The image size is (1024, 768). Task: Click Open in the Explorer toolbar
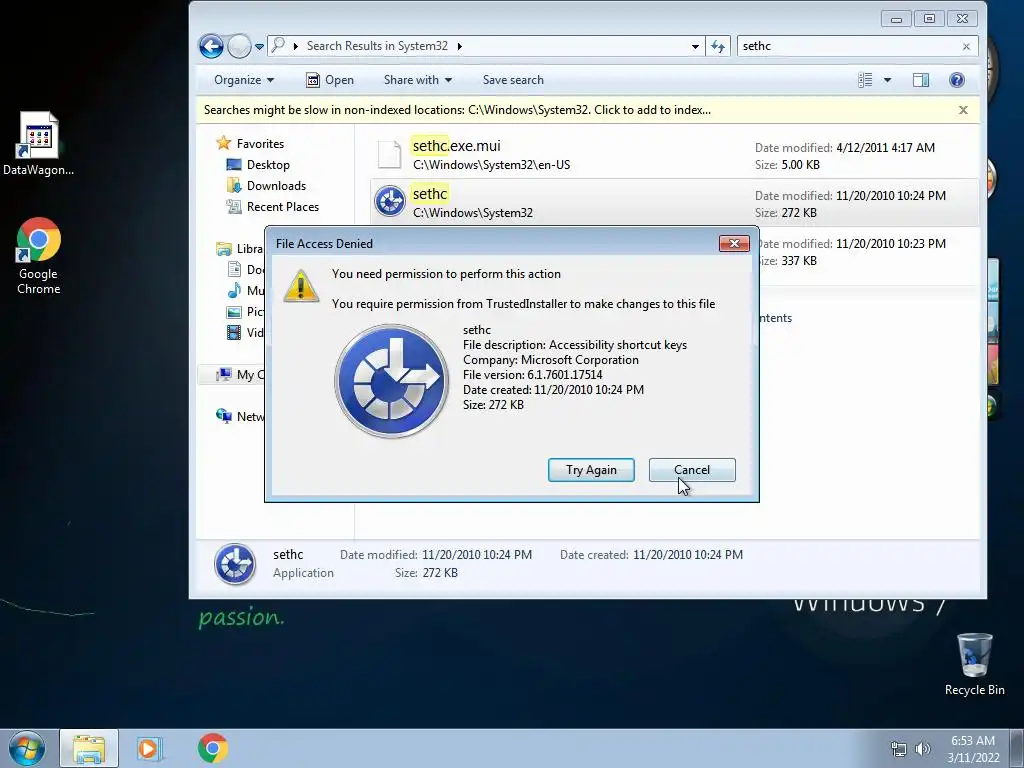click(x=330, y=80)
